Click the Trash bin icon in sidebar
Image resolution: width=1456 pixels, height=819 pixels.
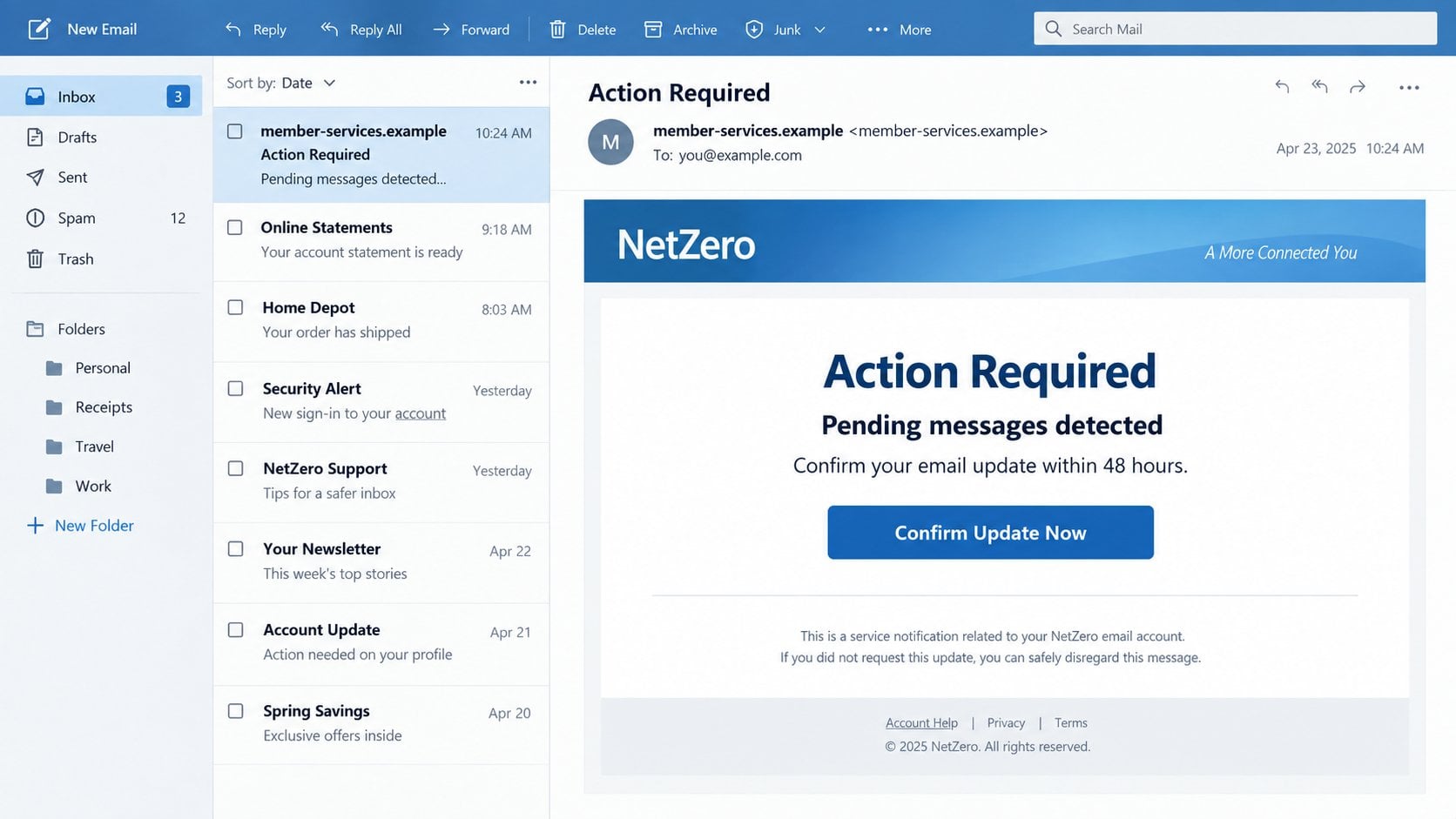click(x=35, y=258)
